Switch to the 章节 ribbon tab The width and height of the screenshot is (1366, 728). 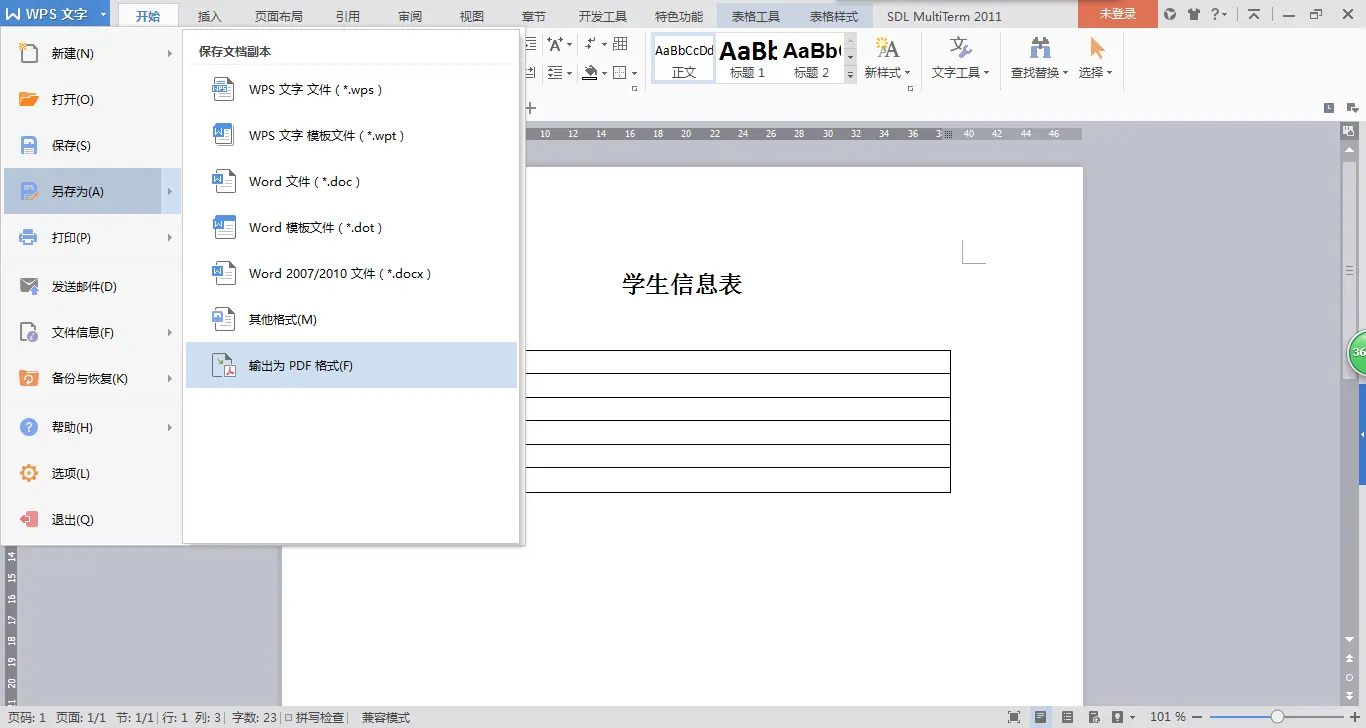point(534,16)
